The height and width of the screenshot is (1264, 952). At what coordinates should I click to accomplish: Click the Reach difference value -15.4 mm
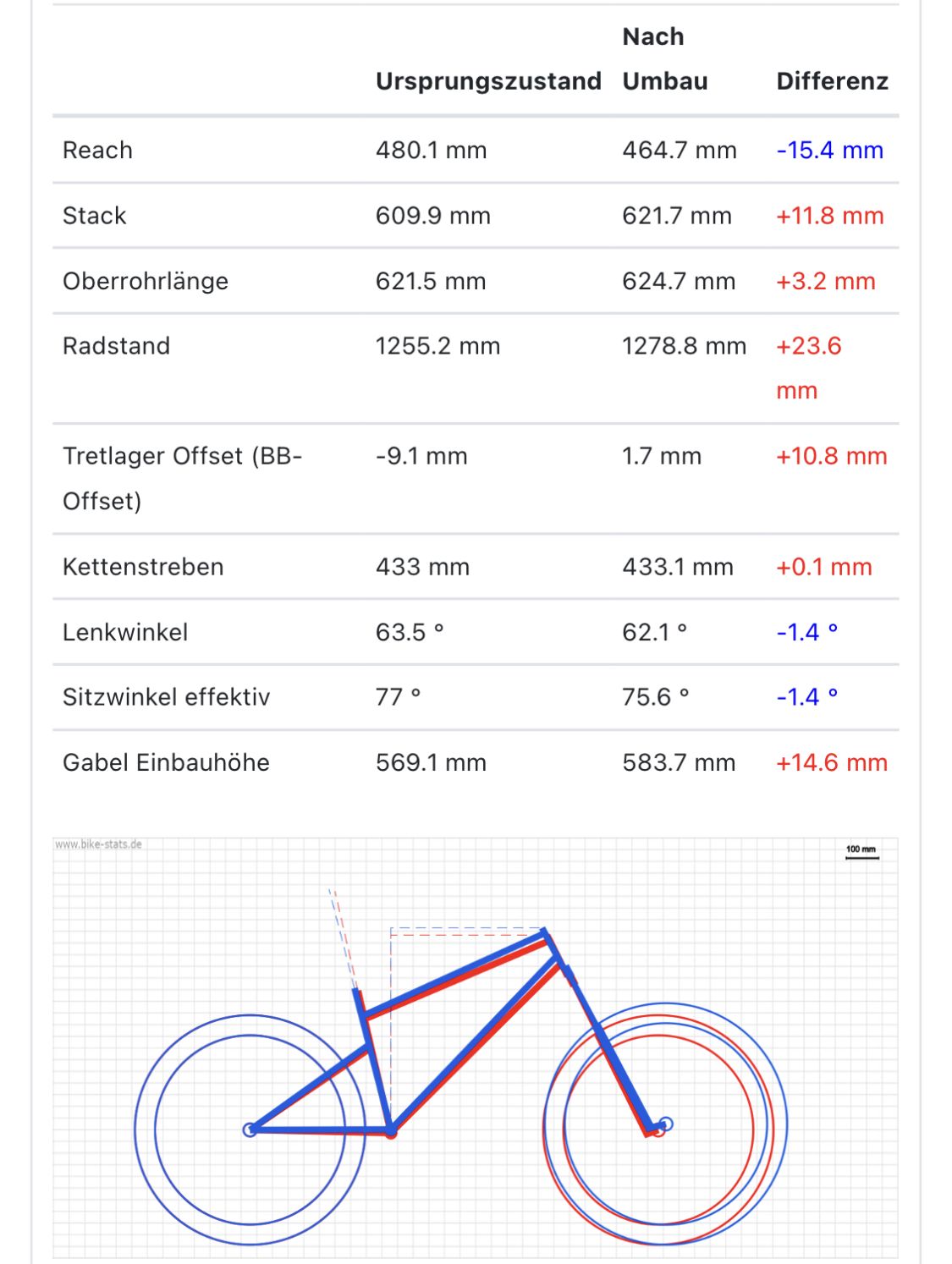[829, 151]
